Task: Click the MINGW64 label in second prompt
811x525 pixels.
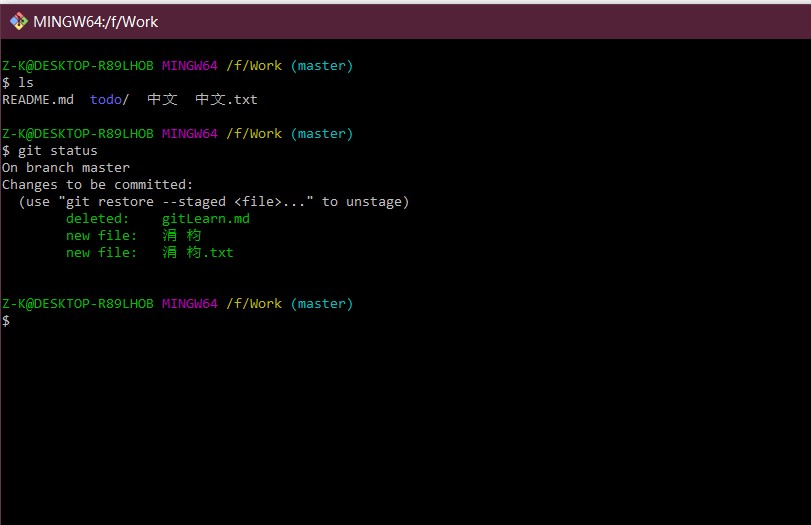Action: coord(190,134)
